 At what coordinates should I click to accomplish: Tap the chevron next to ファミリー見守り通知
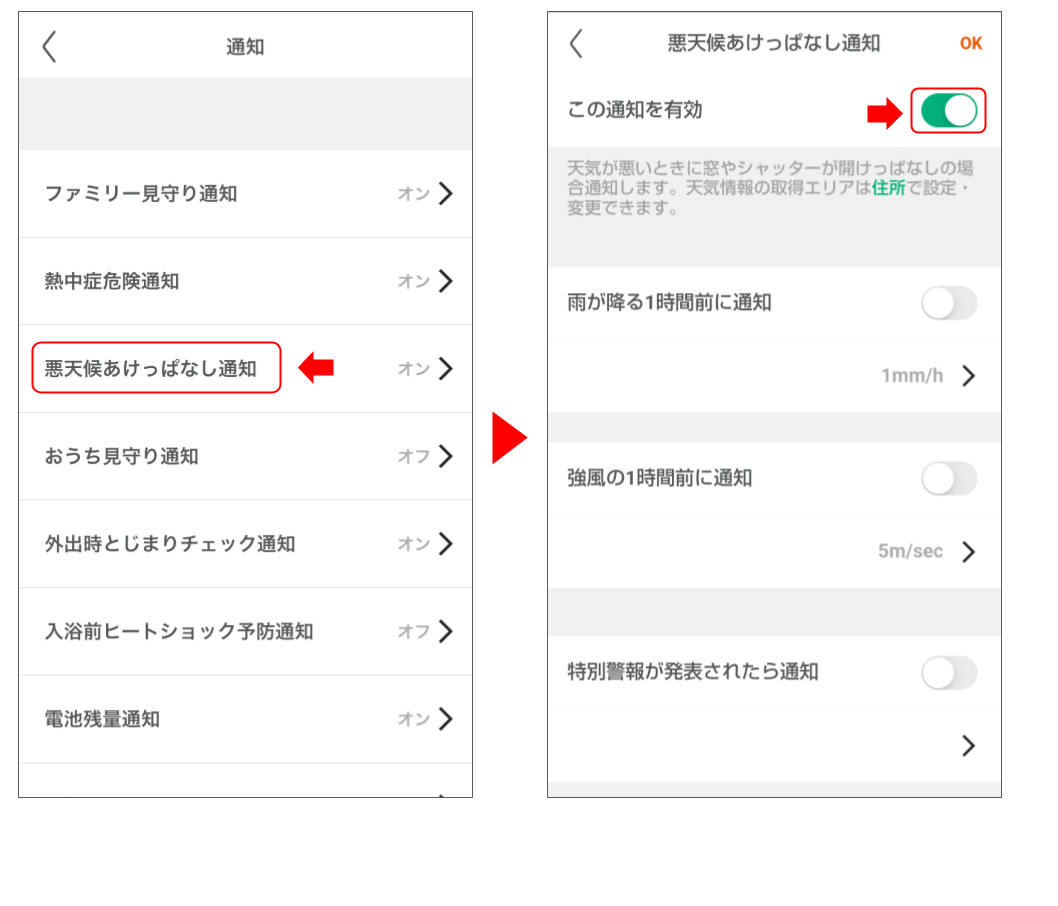(447, 194)
